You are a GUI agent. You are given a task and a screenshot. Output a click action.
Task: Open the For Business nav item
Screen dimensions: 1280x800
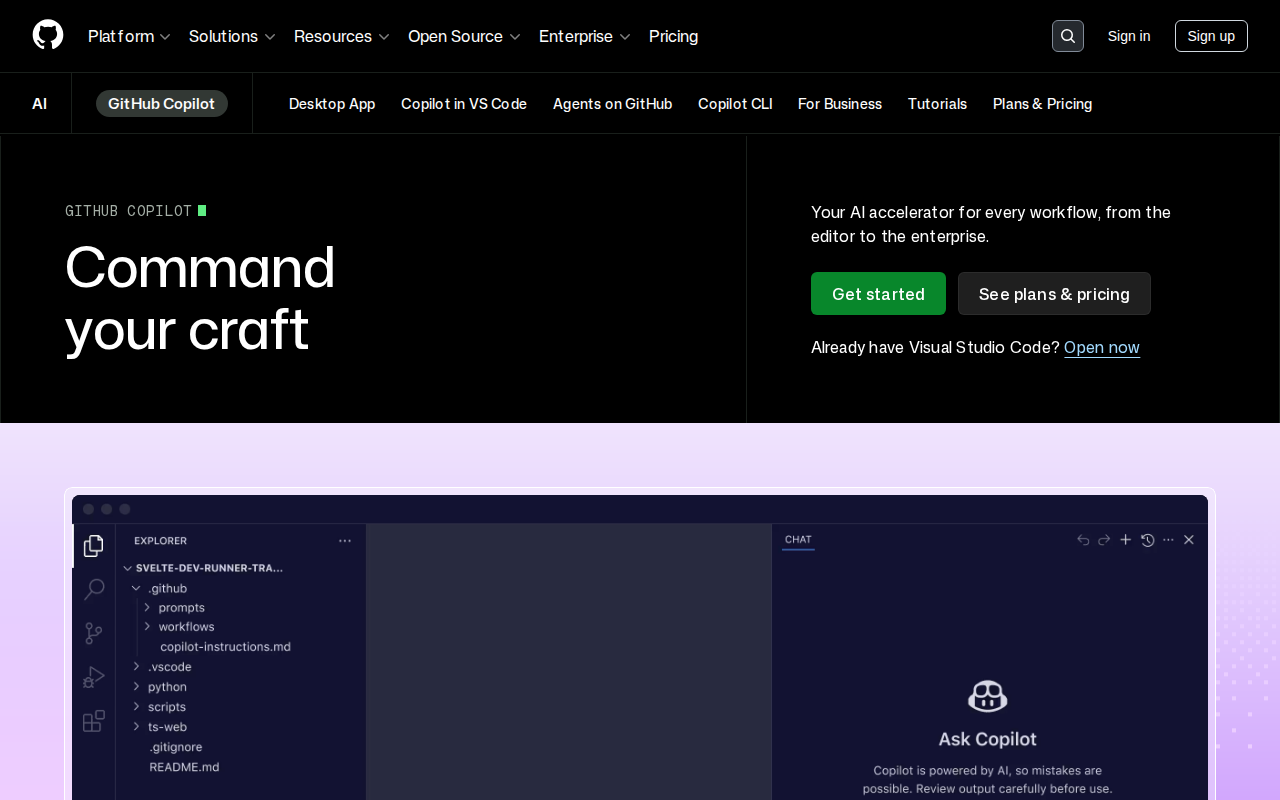[x=840, y=104]
